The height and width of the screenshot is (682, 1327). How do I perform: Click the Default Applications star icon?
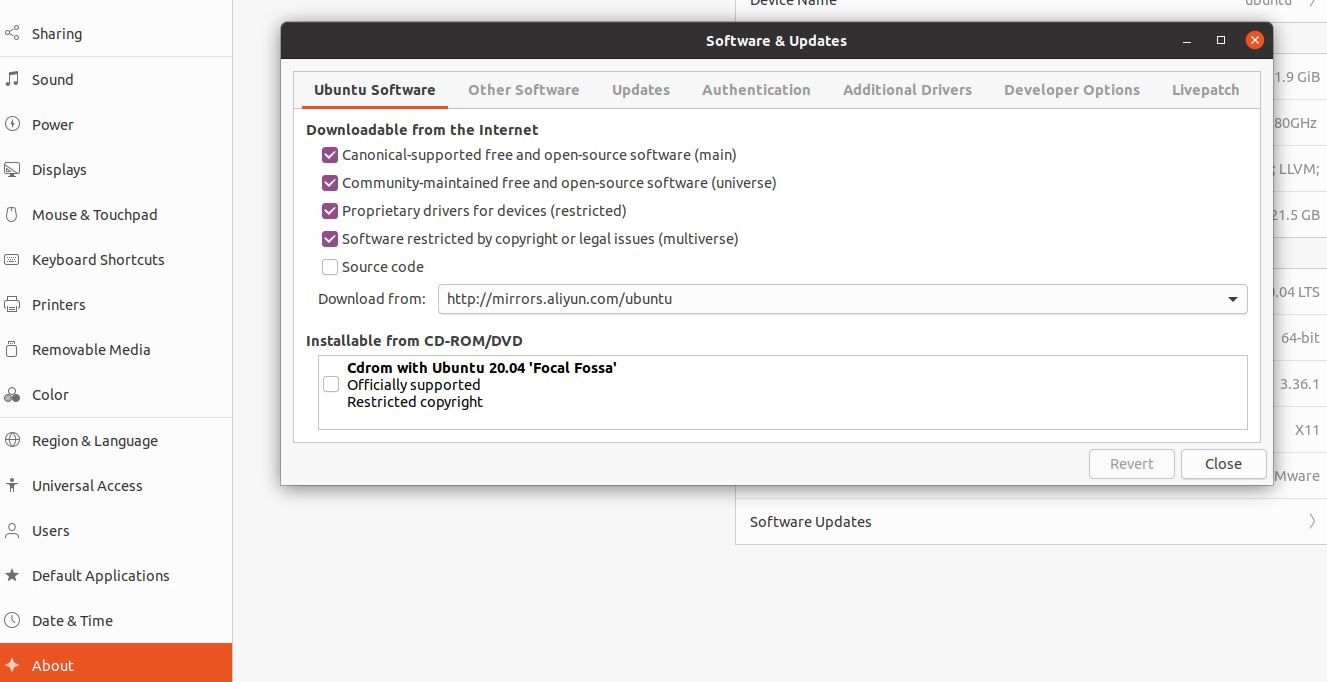(12, 575)
